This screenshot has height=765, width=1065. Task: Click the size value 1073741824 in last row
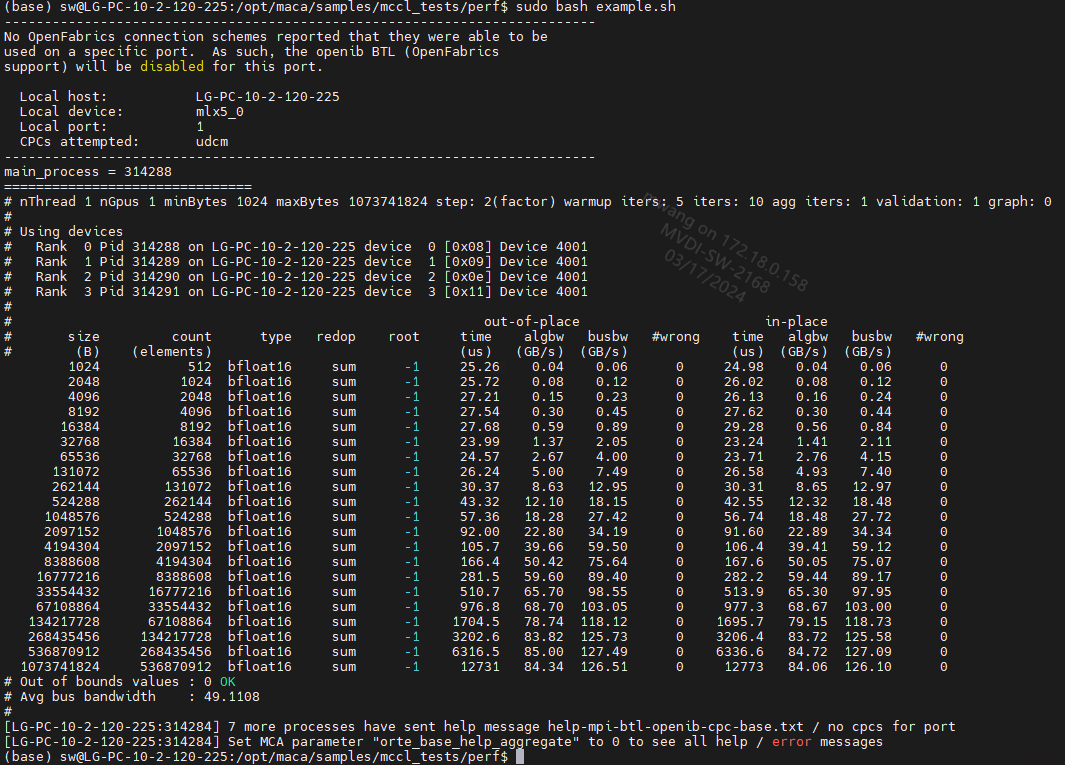(x=60, y=666)
